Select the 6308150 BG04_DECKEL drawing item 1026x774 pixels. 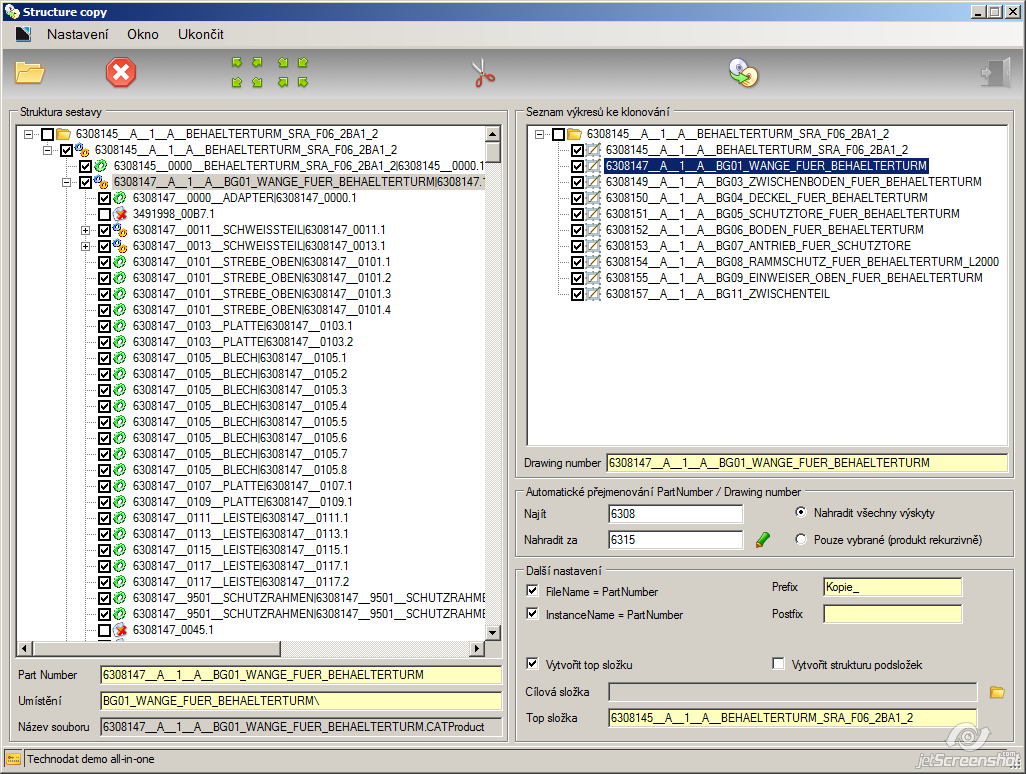766,198
